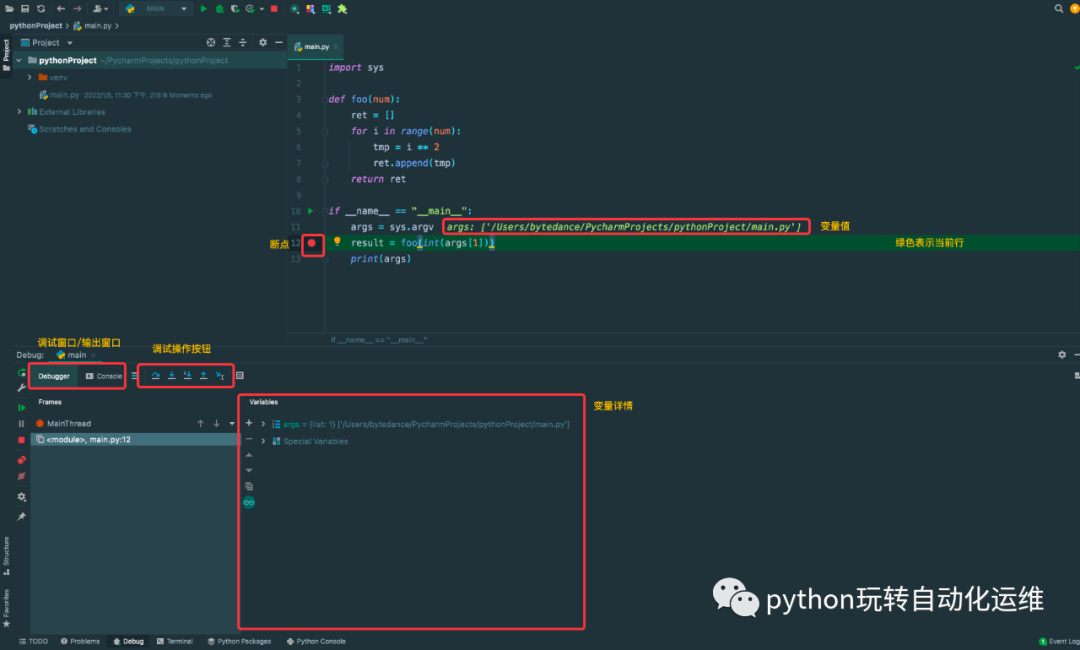The width and height of the screenshot is (1080, 650).
Task: Open the Python Console tool window
Action: point(316,641)
